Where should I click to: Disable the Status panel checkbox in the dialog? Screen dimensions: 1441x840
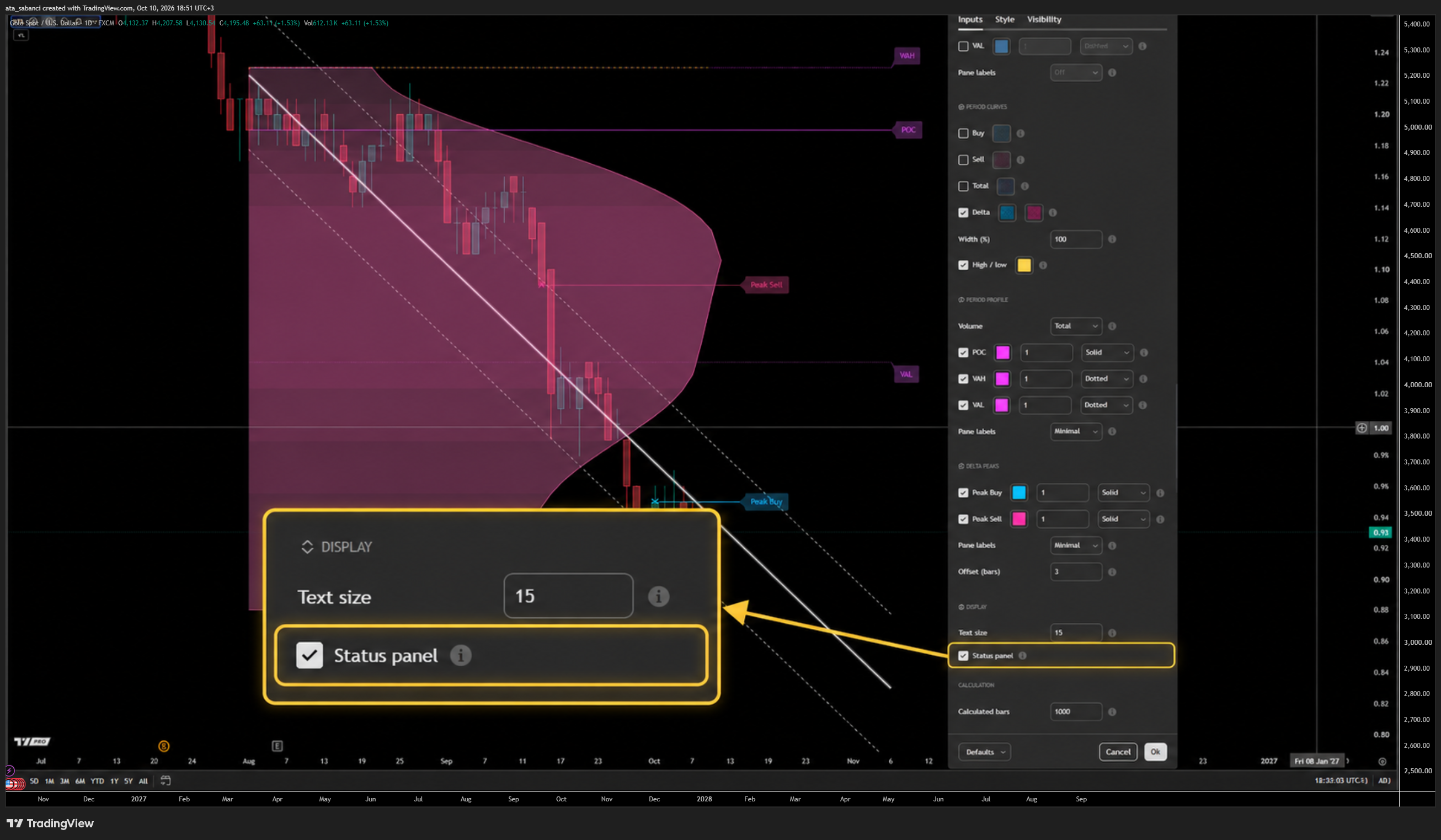tap(964, 655)
